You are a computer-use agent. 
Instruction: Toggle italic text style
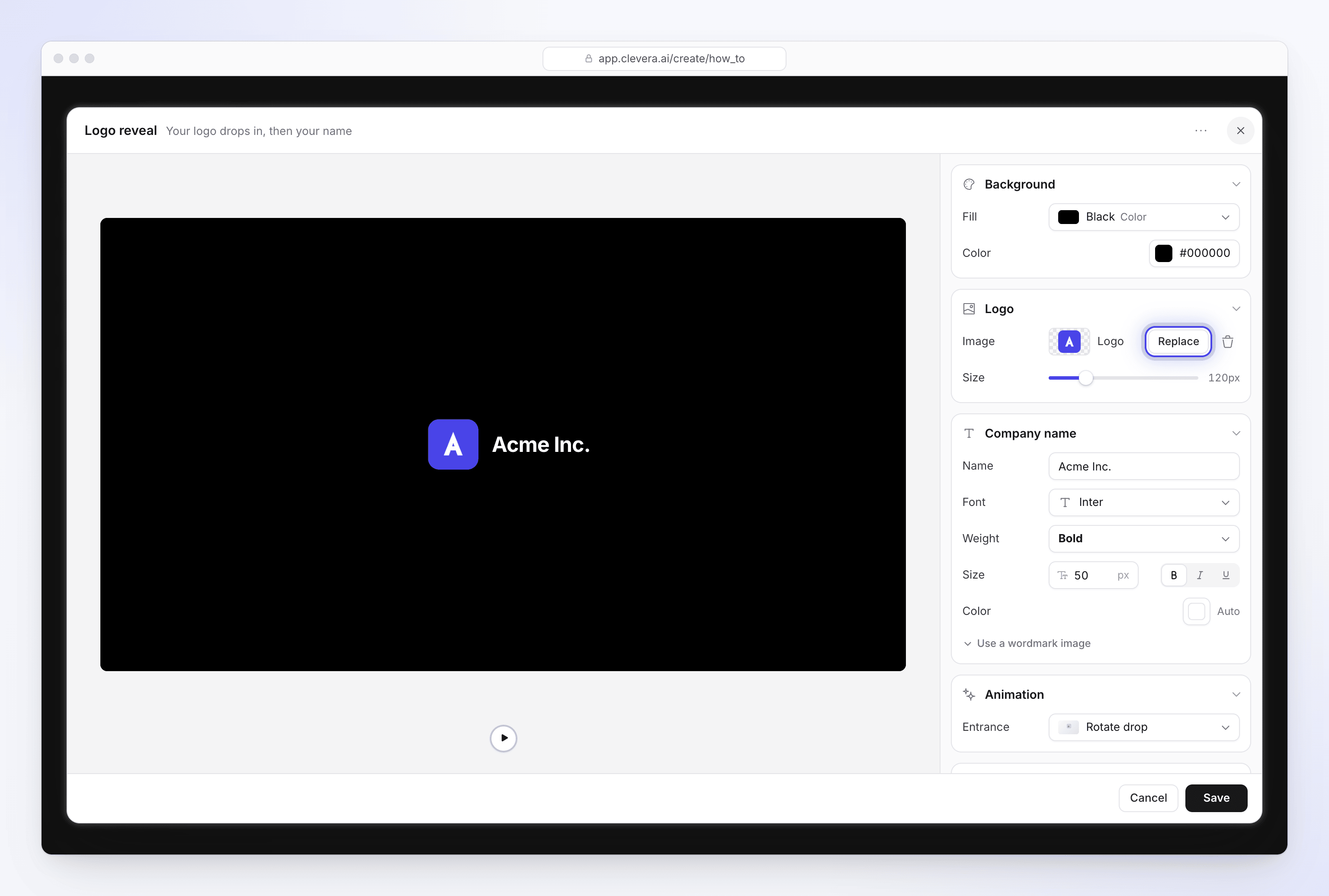tap(1200, 576)
